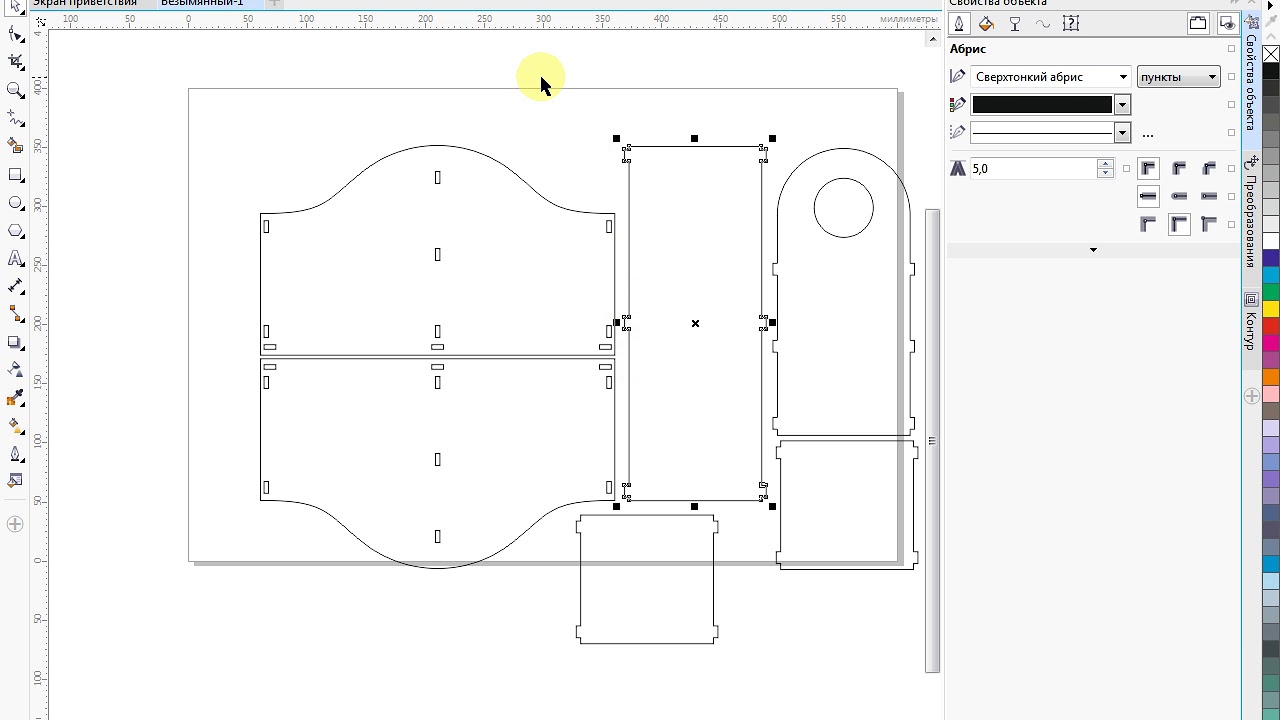Viewport: 1280px width, 720px height.
Task: Choose mitered corners option
Action: [1148, 169]
